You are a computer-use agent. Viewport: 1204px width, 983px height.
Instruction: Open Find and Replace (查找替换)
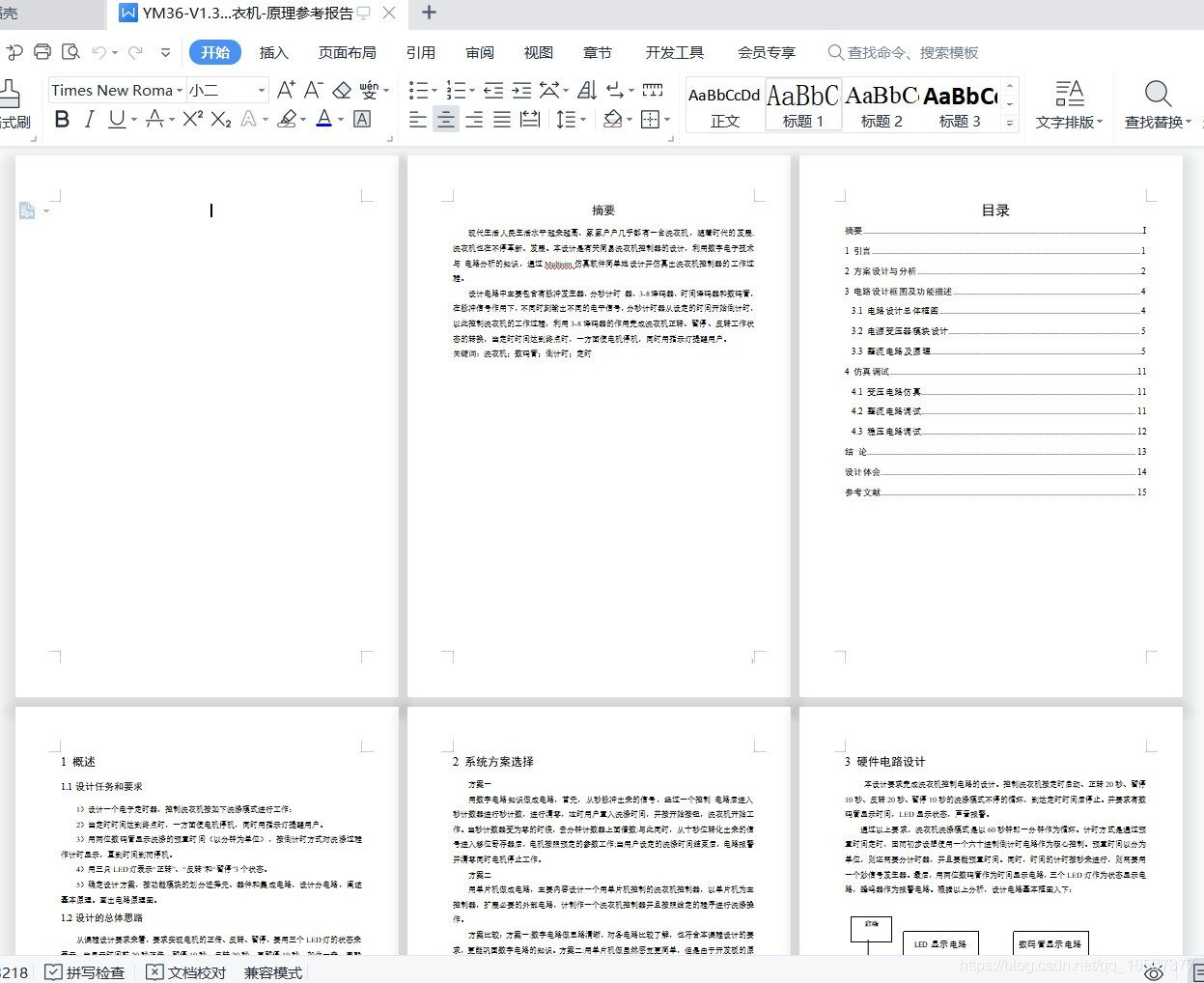tap(1158, 104)
